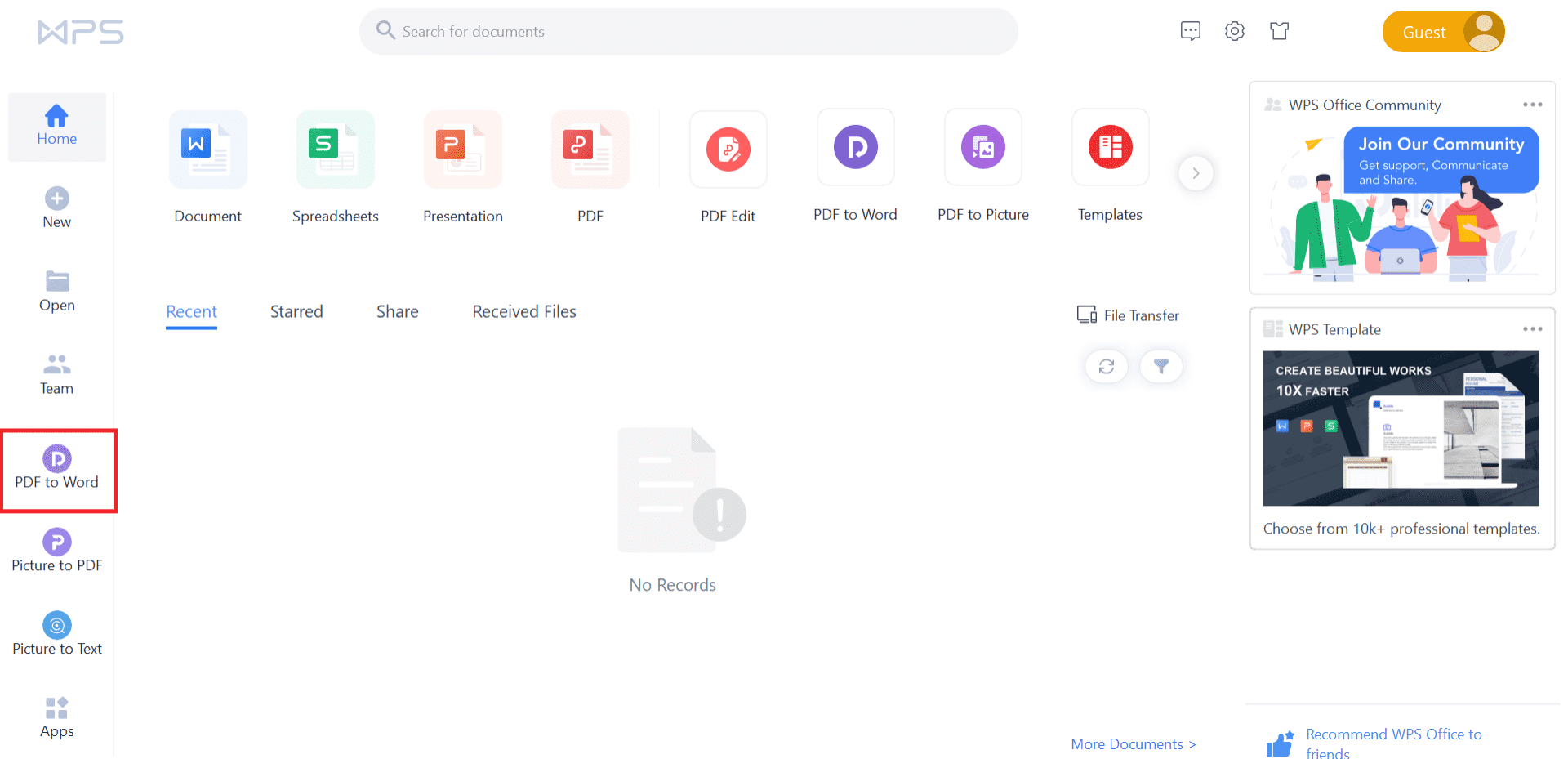Launch Picture to Text tool

pos(57,635)
